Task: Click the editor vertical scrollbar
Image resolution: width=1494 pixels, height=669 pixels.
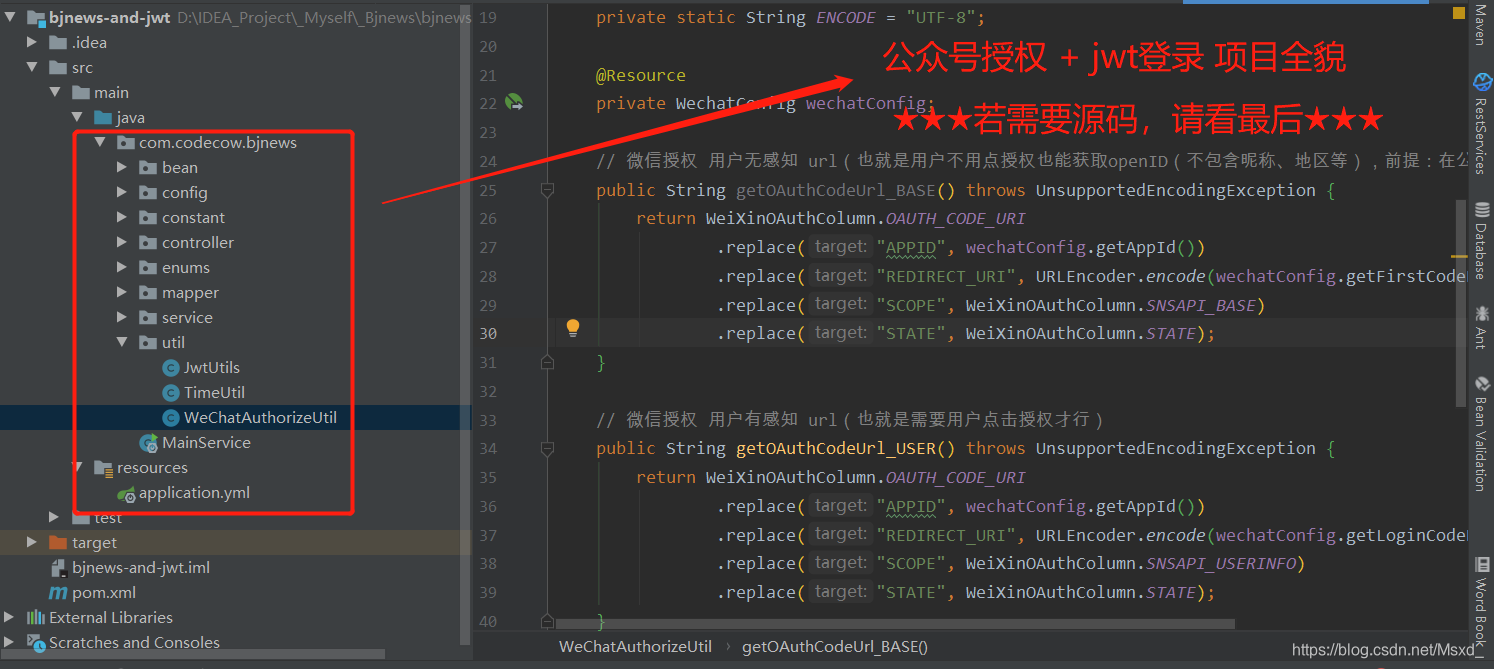Action: tap(1461, 303)
